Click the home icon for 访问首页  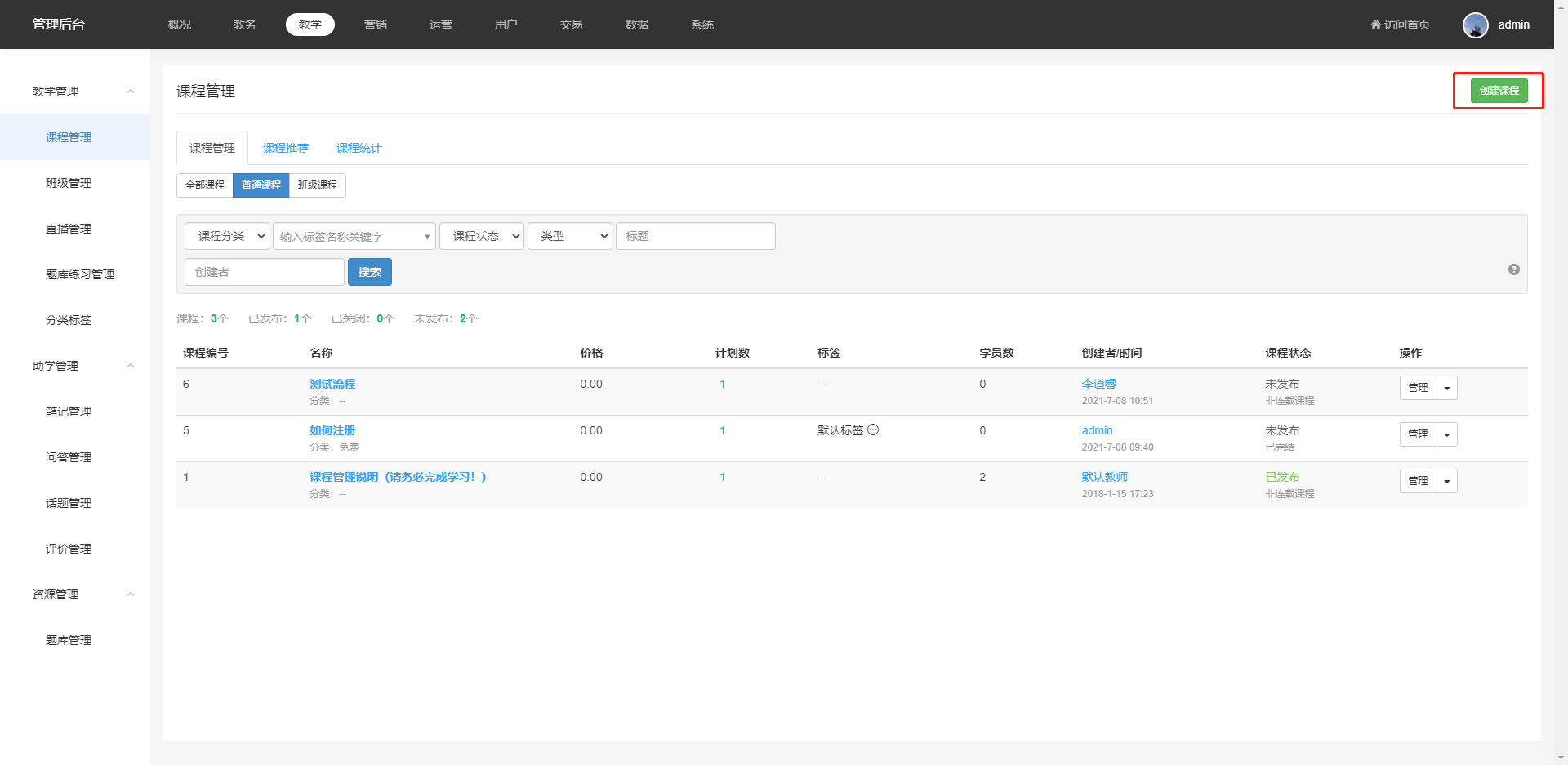(x=1375, y=24)
